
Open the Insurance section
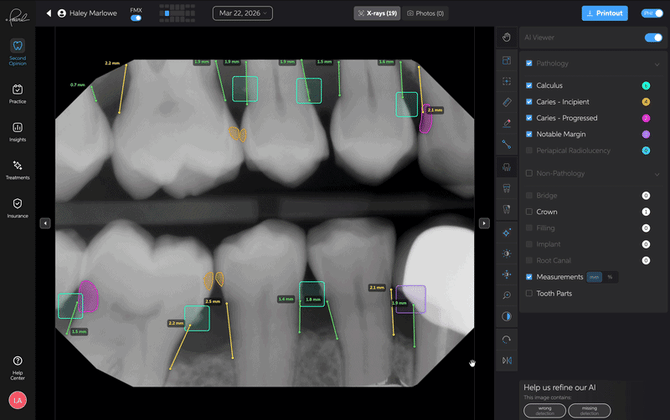tap(18, 206)
